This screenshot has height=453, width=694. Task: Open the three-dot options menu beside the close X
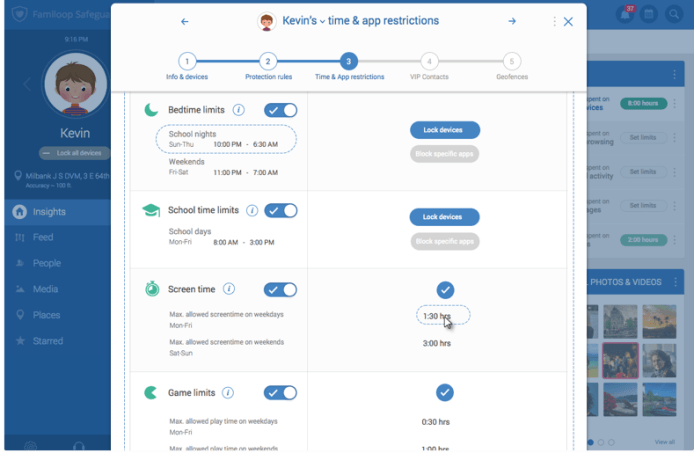554,21
